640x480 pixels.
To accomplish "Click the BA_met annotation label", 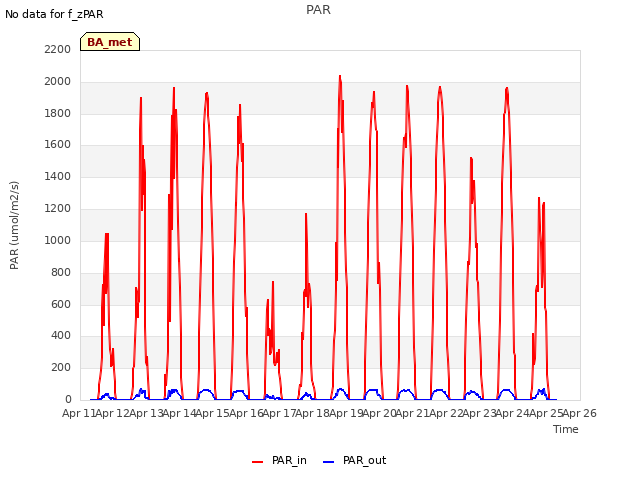I will 110,42.
